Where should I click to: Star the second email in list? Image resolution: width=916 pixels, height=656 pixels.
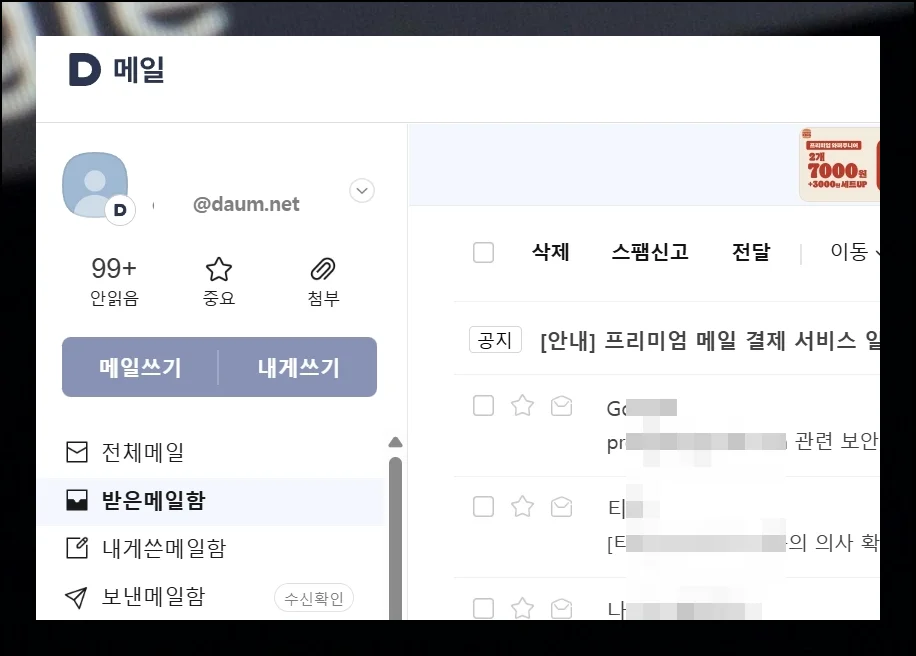(522, 506)
